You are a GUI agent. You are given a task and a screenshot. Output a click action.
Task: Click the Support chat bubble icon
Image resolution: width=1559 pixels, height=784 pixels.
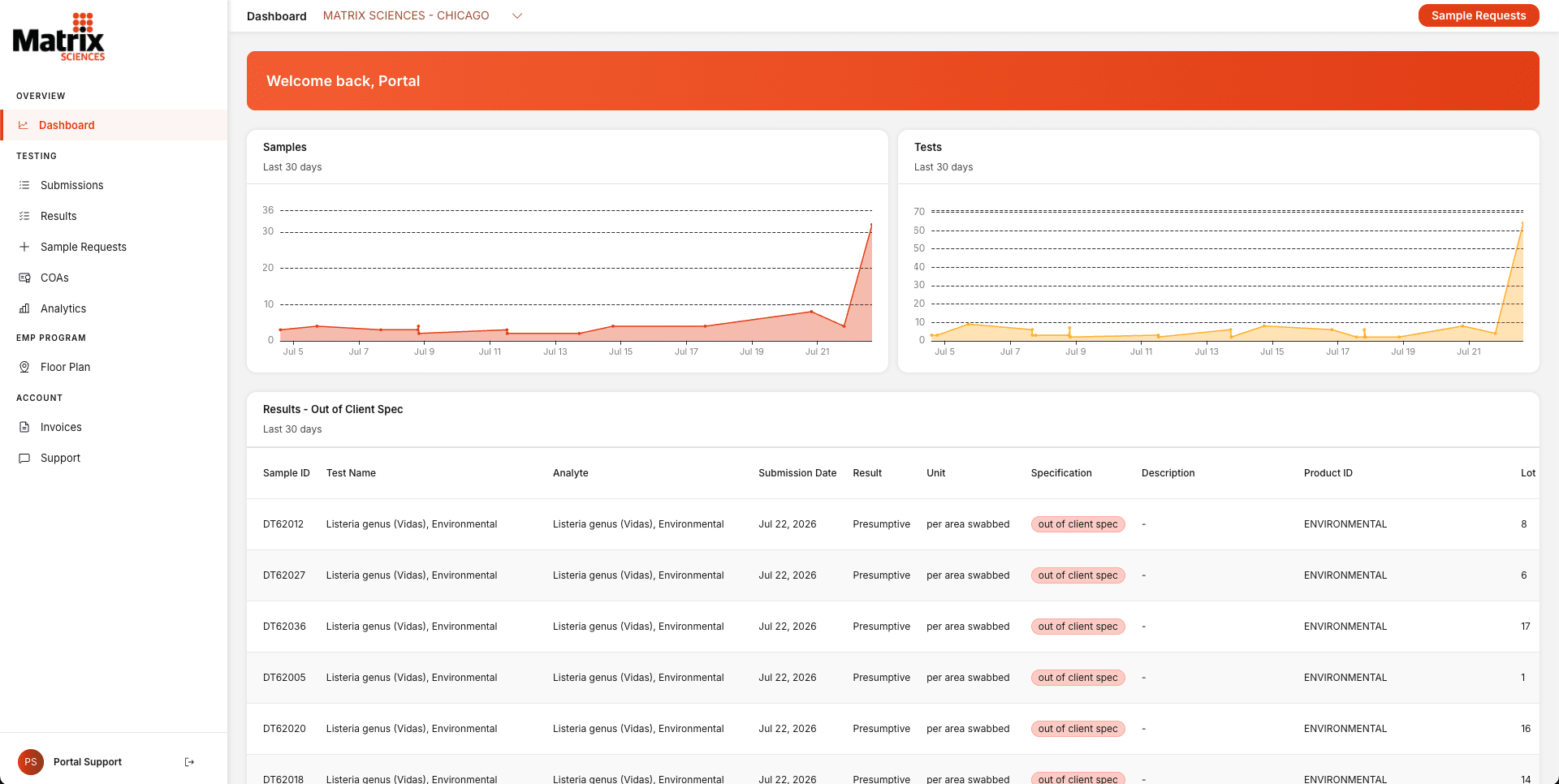(x=24, y=458)
